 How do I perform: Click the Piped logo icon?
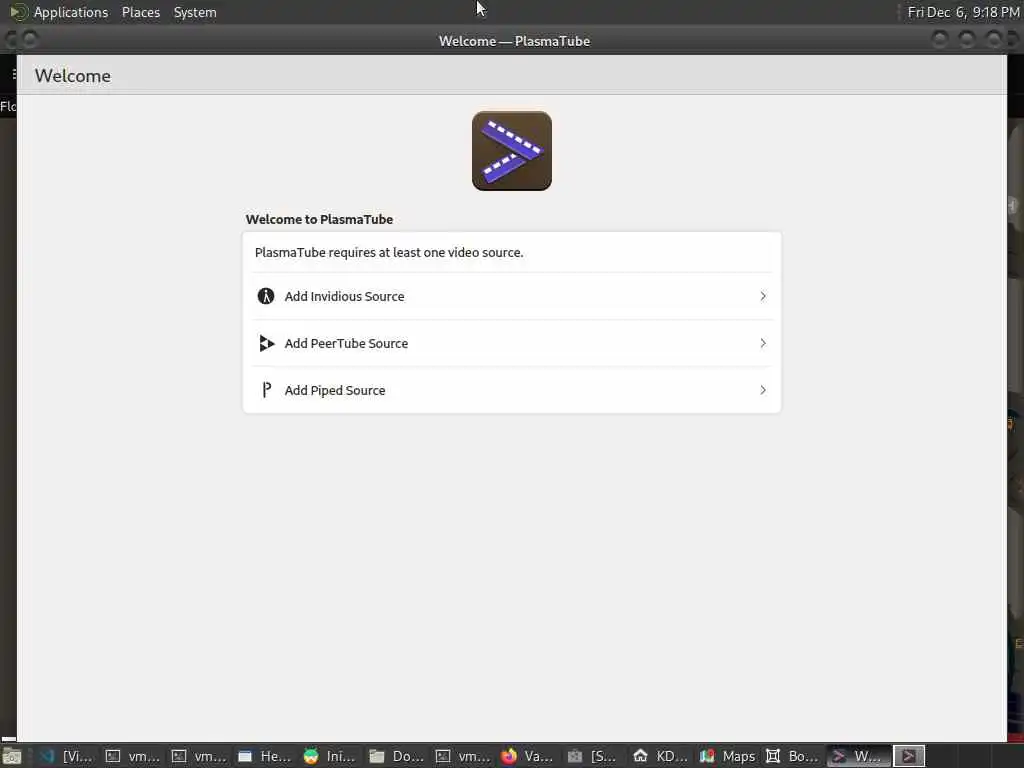pyautogui.click(x=266, y=390)
